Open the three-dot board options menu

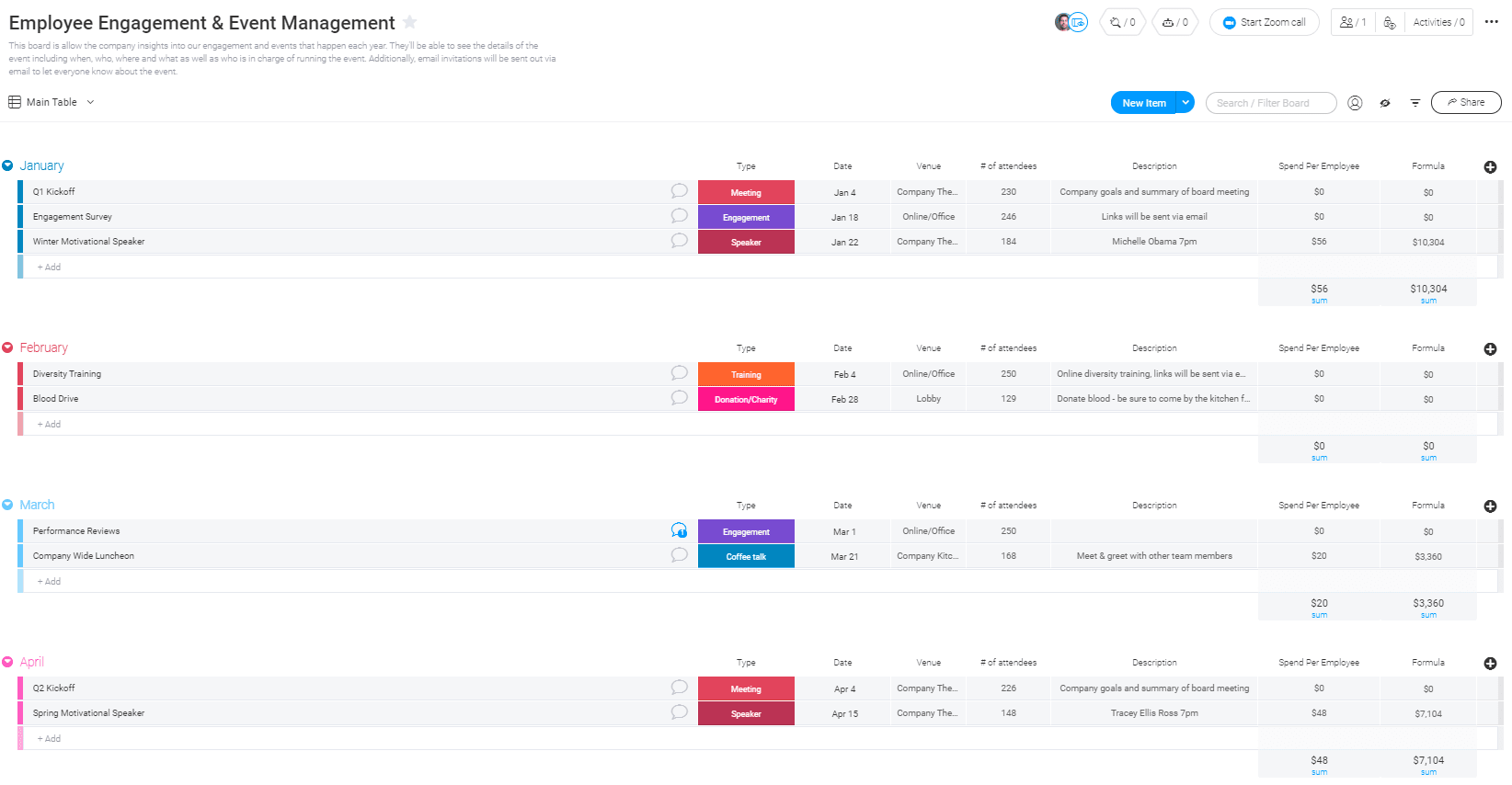coord(1492,22)
